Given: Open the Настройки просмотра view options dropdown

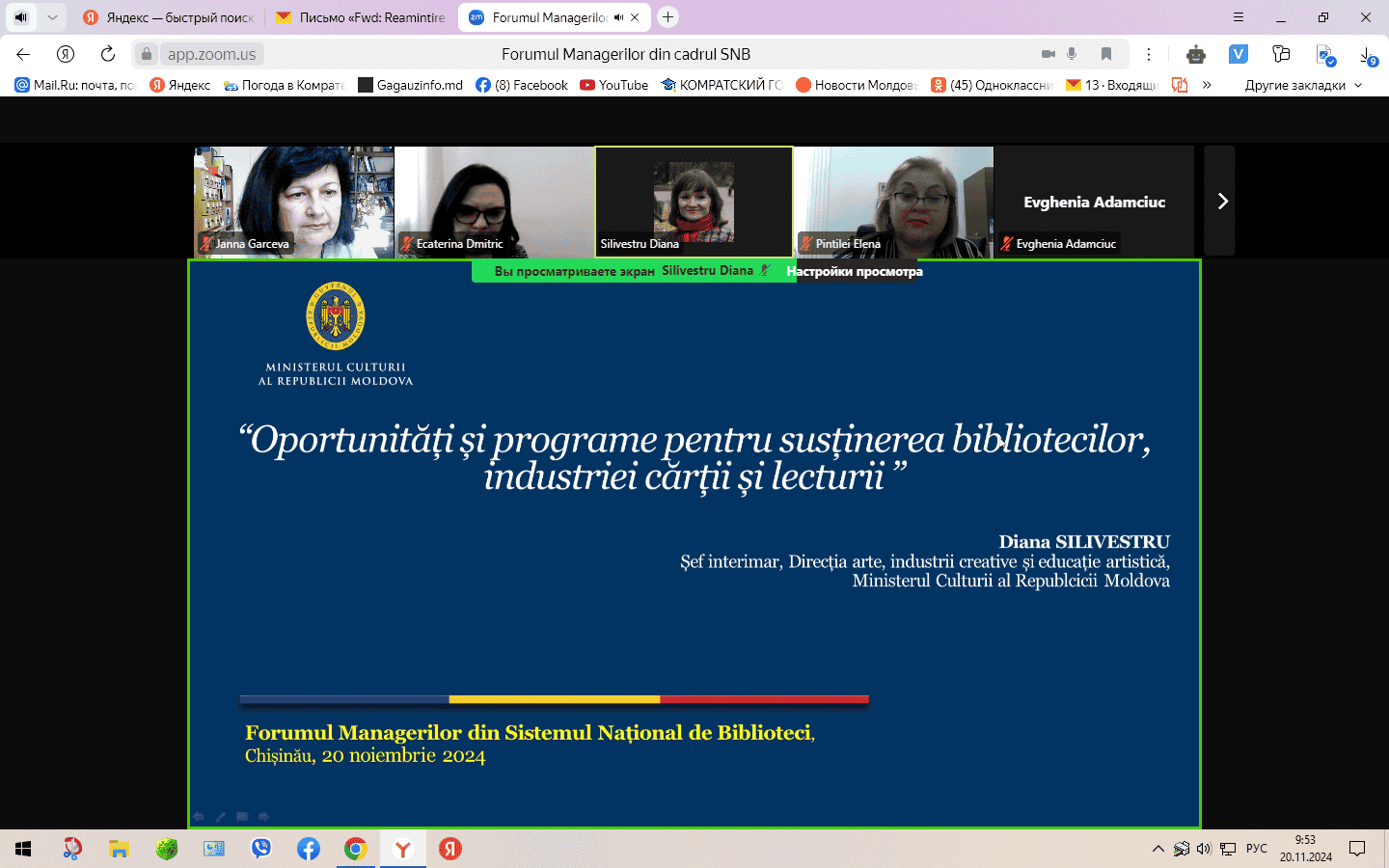Looking at the screenshot, I should [854, 271].
